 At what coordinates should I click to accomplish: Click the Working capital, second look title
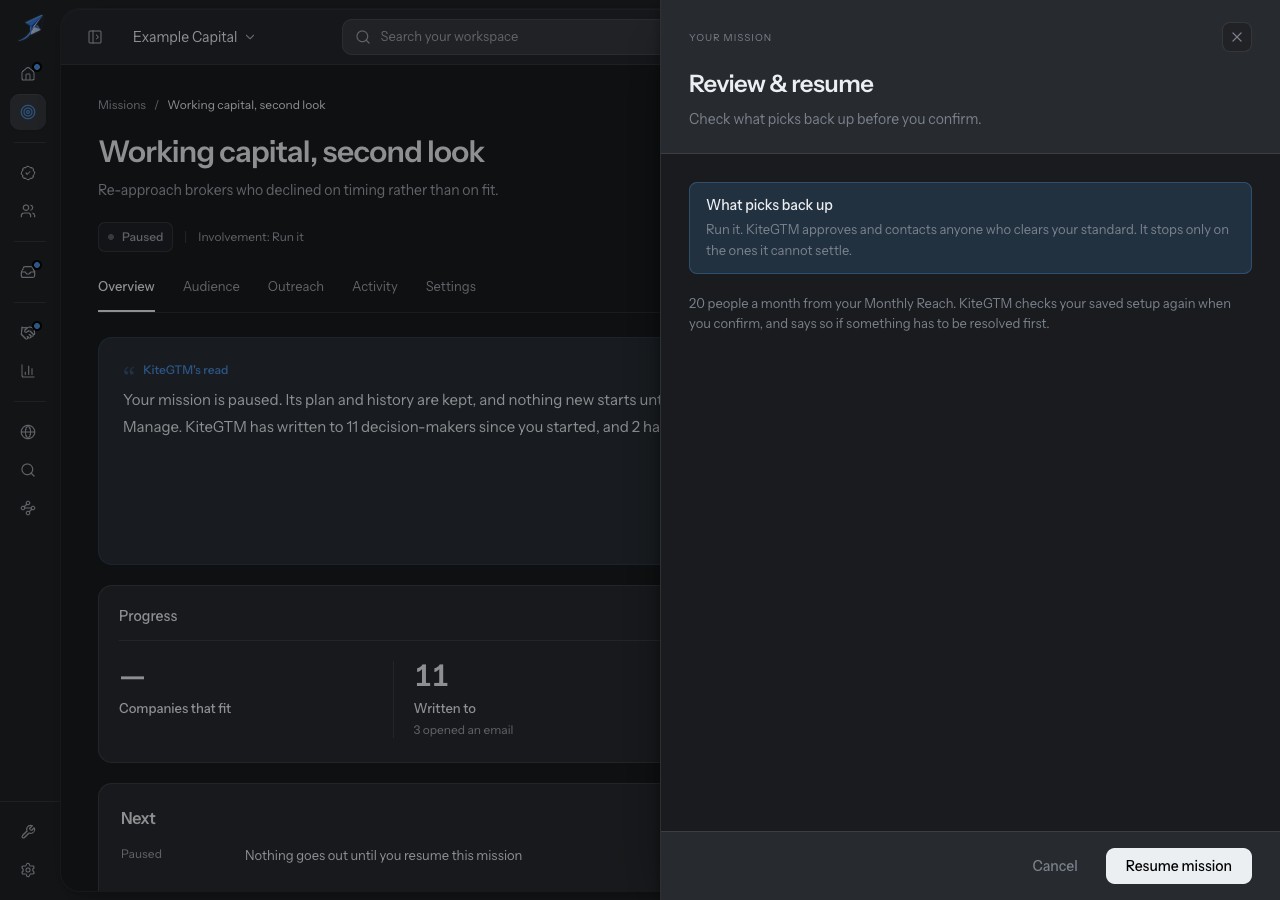tap(291, 152)
